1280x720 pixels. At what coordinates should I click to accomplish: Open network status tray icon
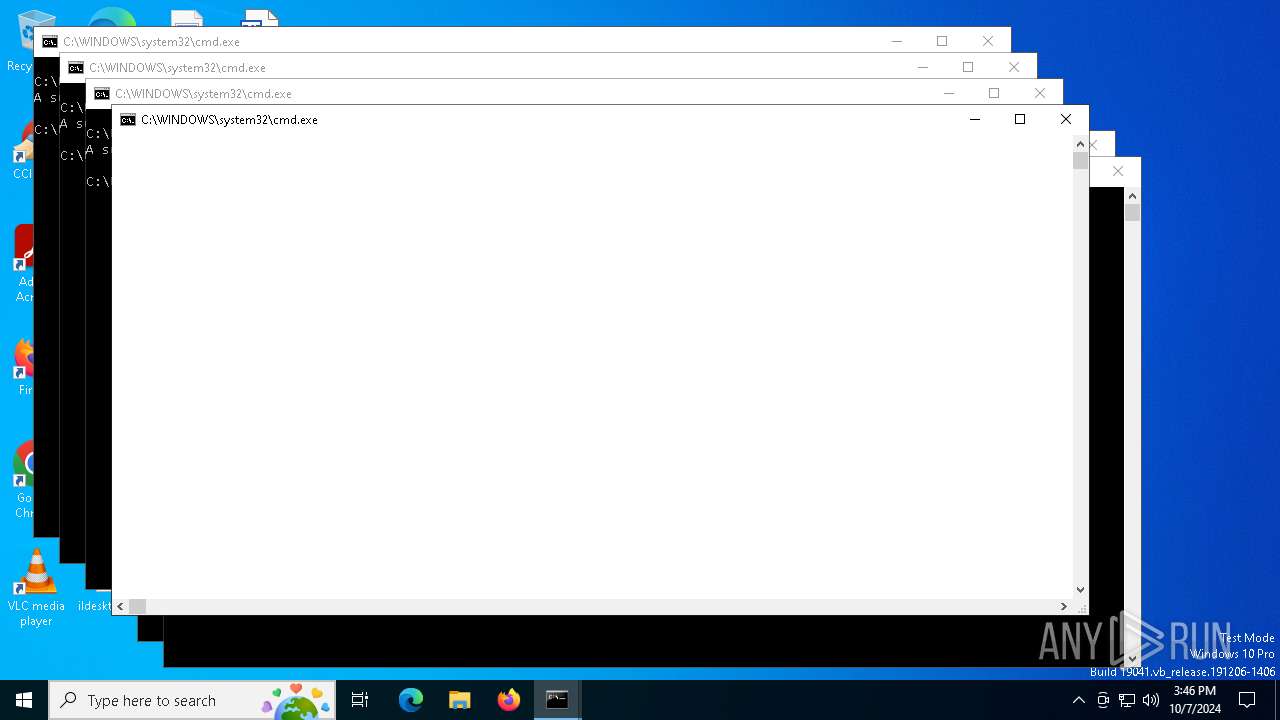point(1127,700)
